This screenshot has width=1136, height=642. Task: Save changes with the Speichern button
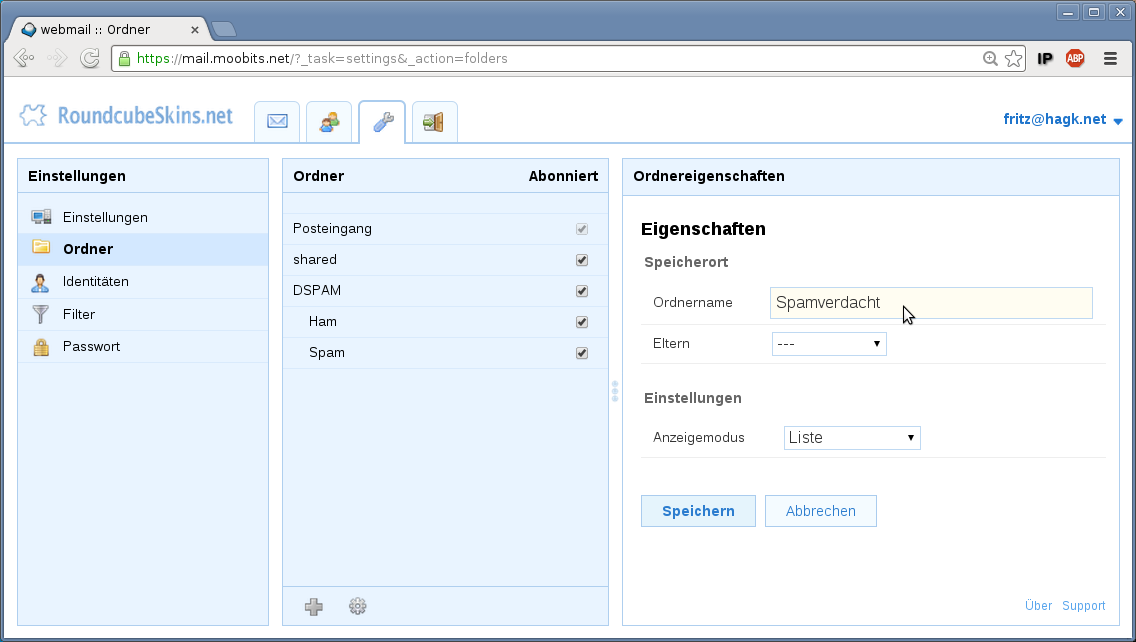[x=697, y=511]
